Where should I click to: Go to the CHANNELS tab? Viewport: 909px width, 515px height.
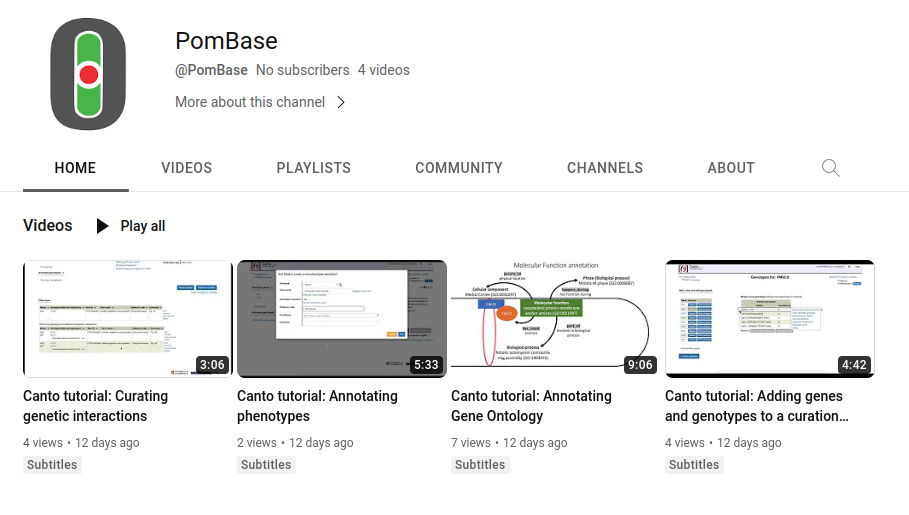point(605,168)
